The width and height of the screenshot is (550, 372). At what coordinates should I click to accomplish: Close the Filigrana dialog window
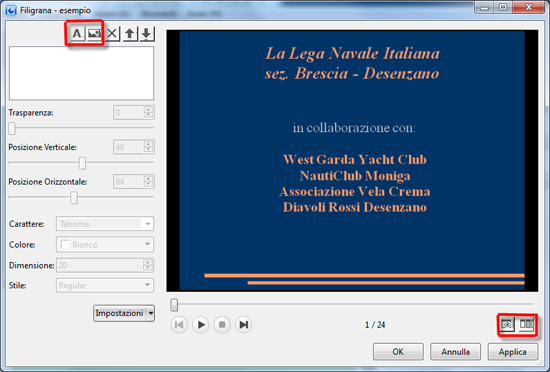529,7
